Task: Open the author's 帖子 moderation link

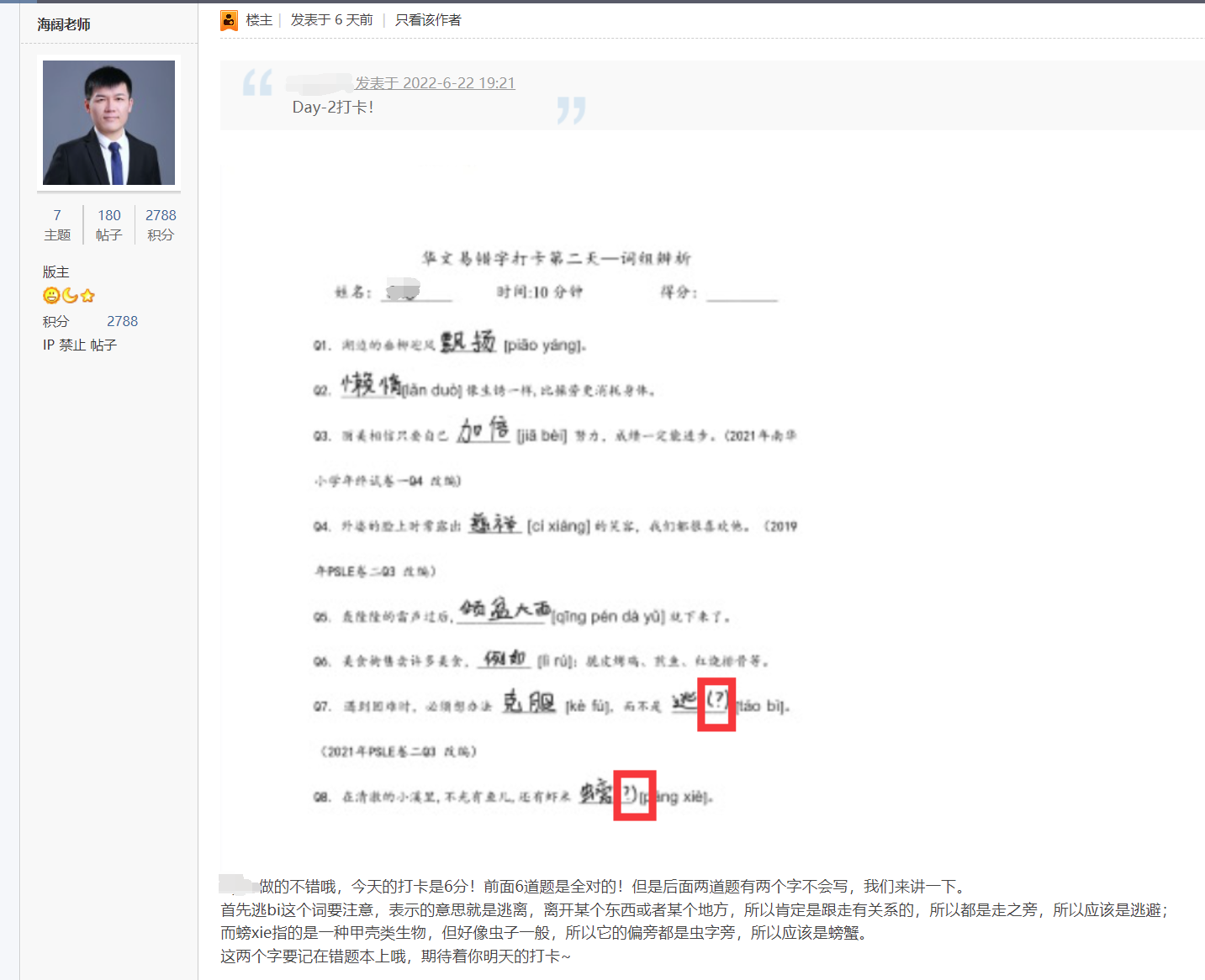Action: [103, 345]
